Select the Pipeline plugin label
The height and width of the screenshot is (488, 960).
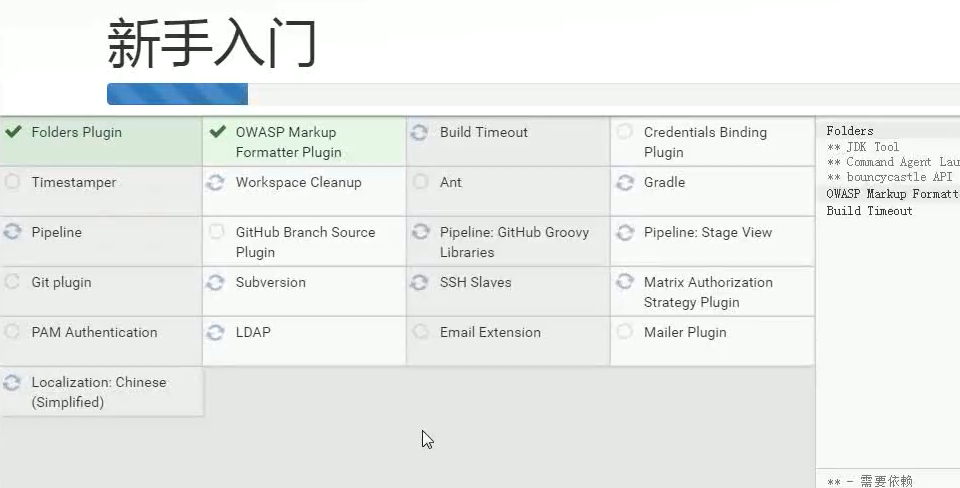(x=56, y=233)
